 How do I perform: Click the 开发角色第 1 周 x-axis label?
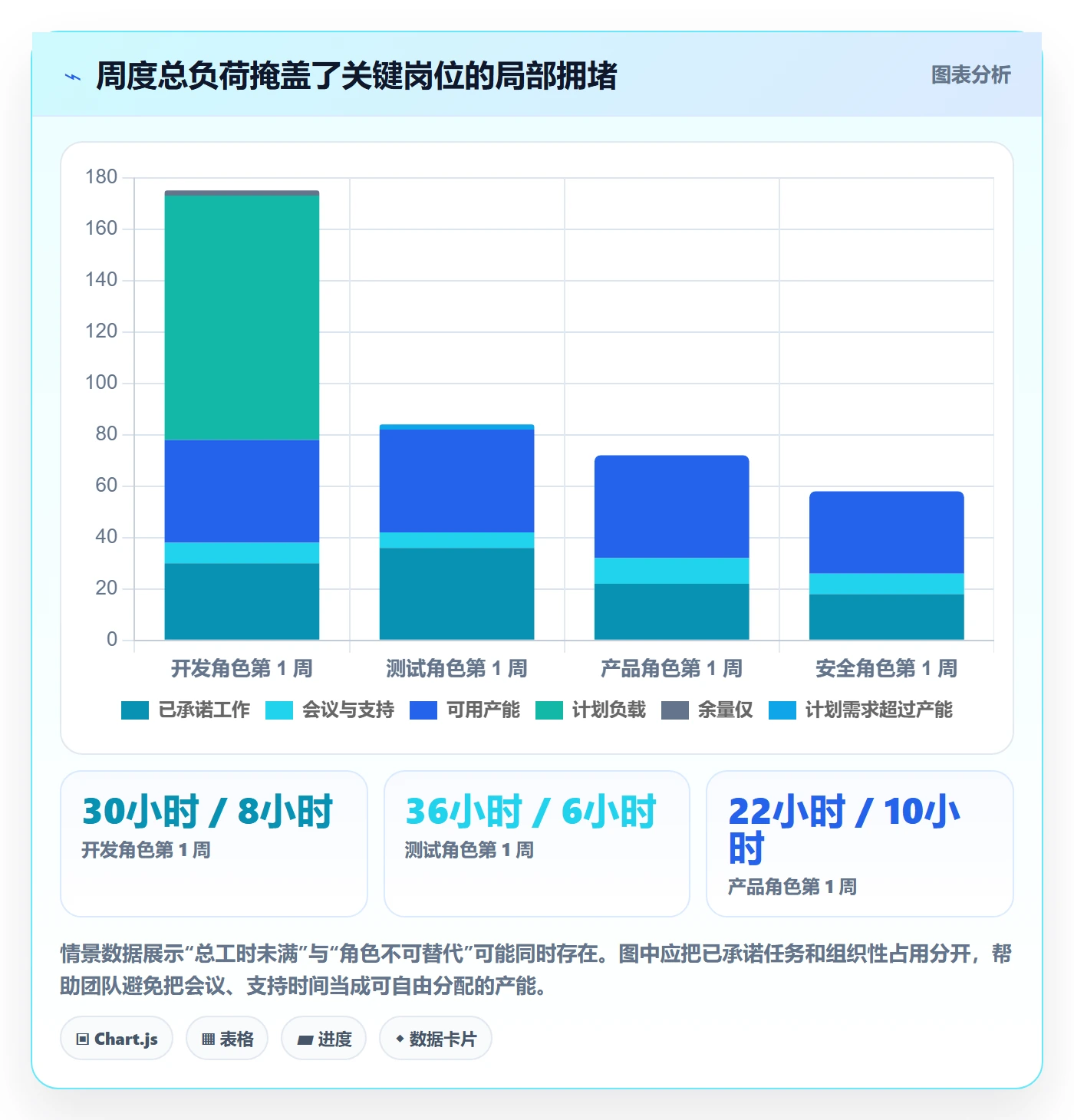(x=242, y=669)
